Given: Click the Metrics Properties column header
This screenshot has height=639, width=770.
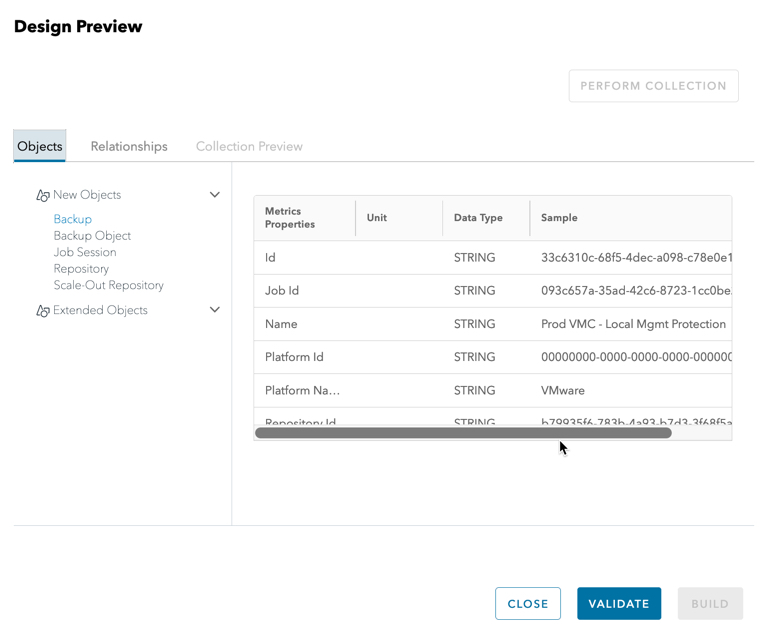Looking at the screenshot, I should pos(304,218).
